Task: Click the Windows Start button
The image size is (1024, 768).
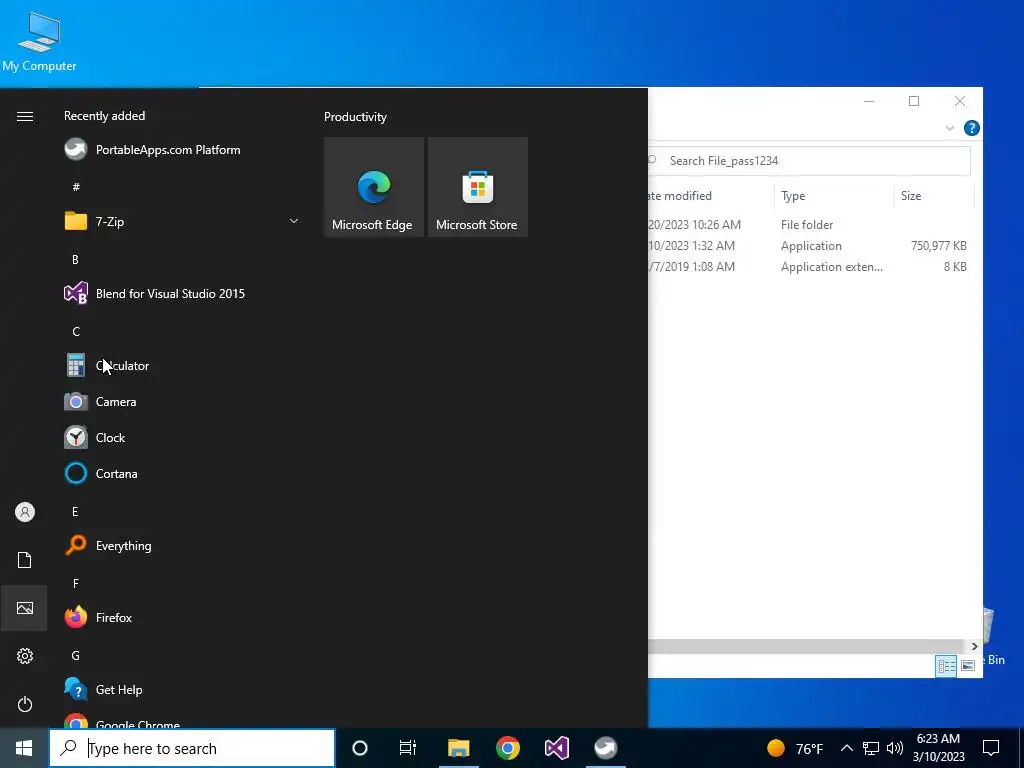Action: [x=24, y=748]
